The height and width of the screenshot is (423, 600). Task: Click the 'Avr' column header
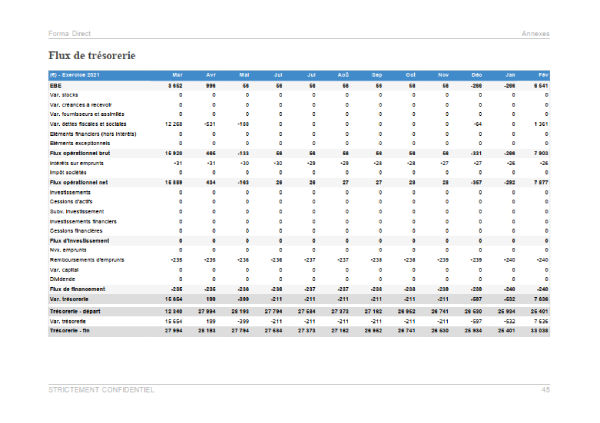pyautogui.click(x=212, y=75)
